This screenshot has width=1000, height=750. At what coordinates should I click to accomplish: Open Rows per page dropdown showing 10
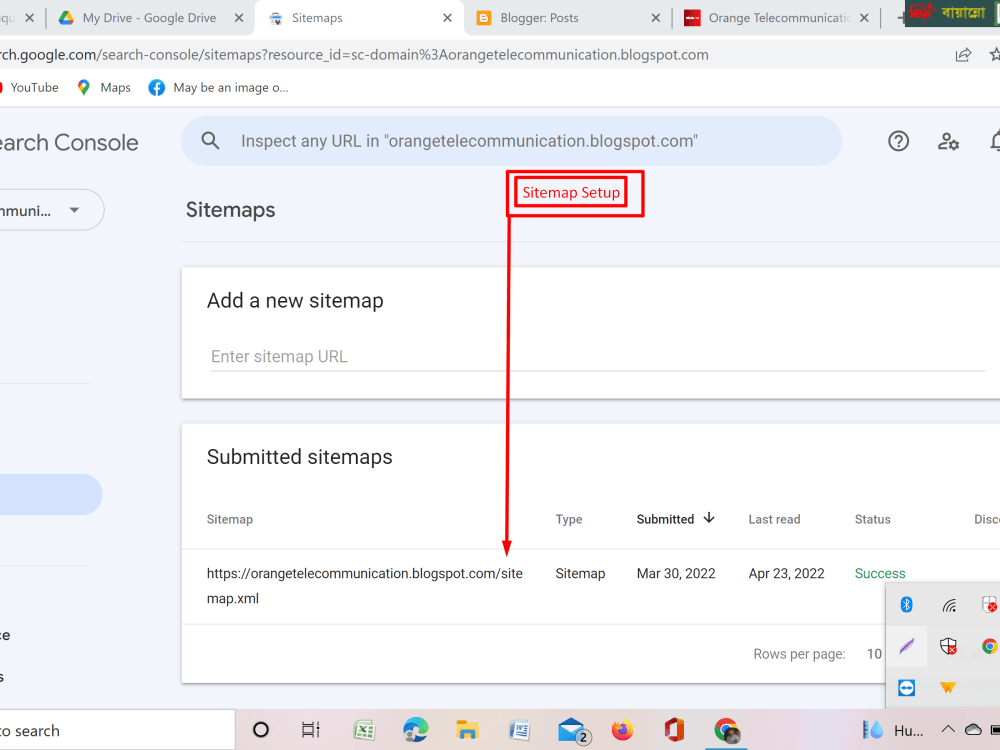(874, 654)
